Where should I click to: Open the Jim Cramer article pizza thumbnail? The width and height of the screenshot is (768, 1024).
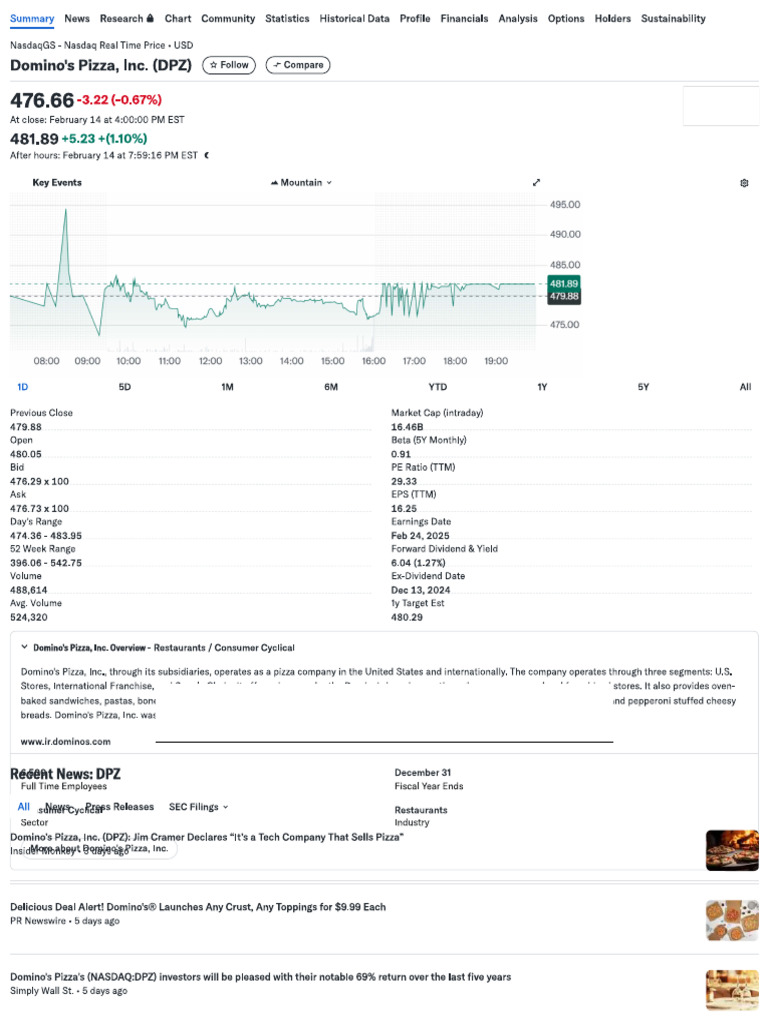point(731,850)
